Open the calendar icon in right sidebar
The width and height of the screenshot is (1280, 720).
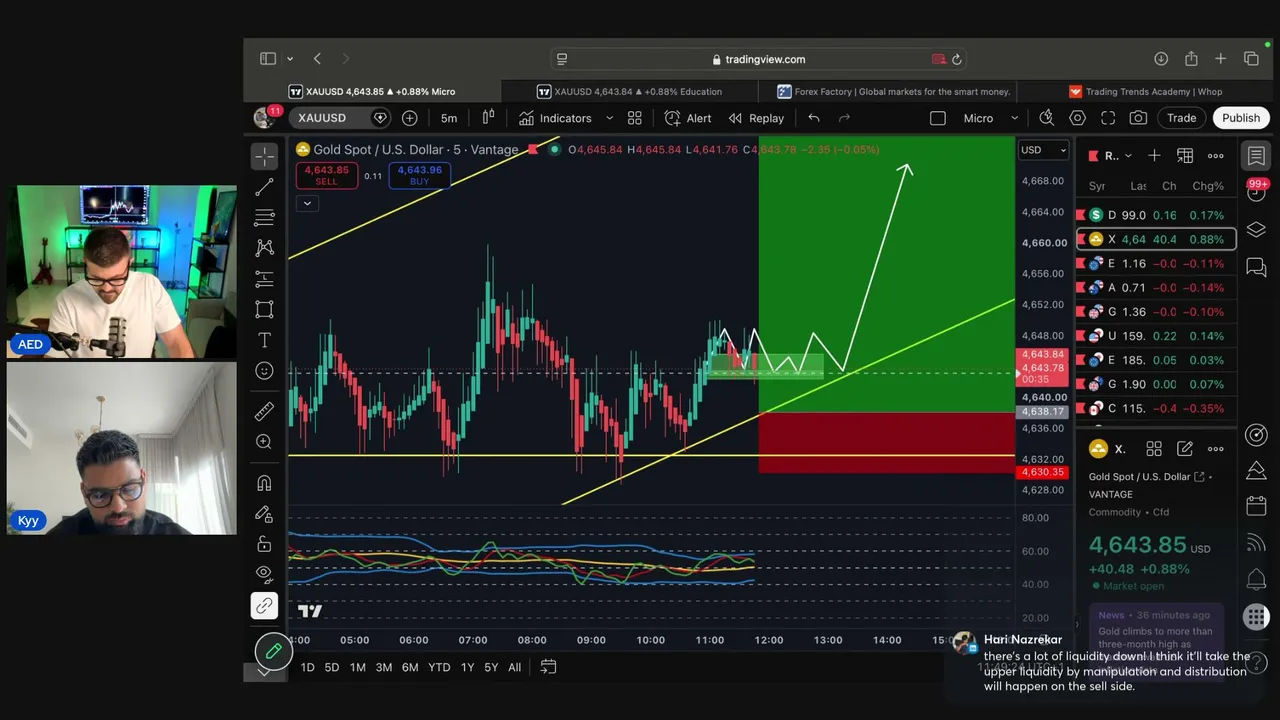1256,506
